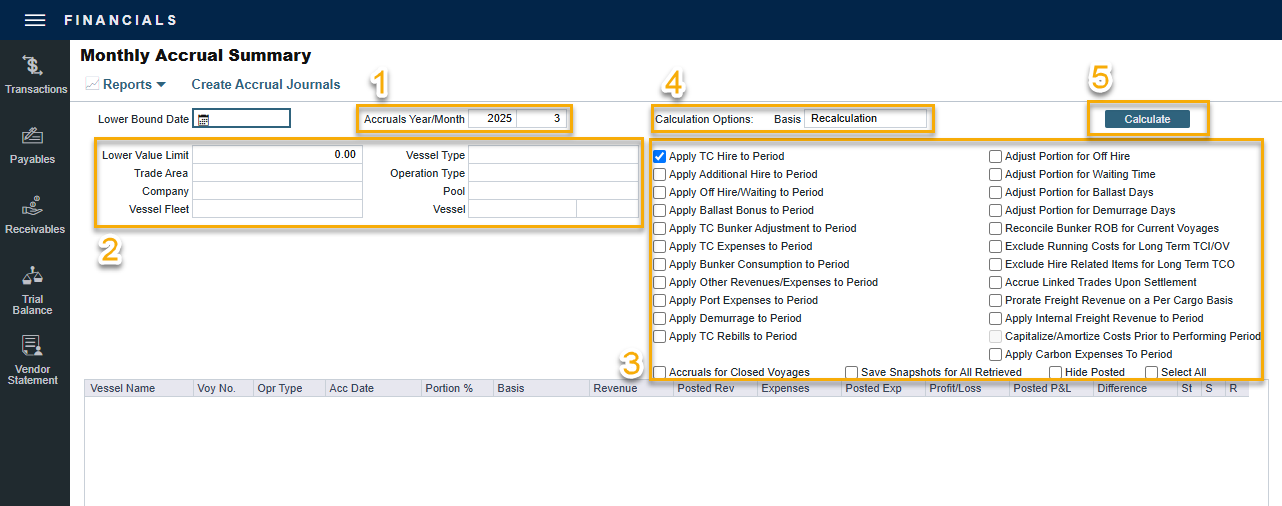Enable Apply Demurrage to Period
This screenshot has width=1282, height=506.
[x=660, y=319]
